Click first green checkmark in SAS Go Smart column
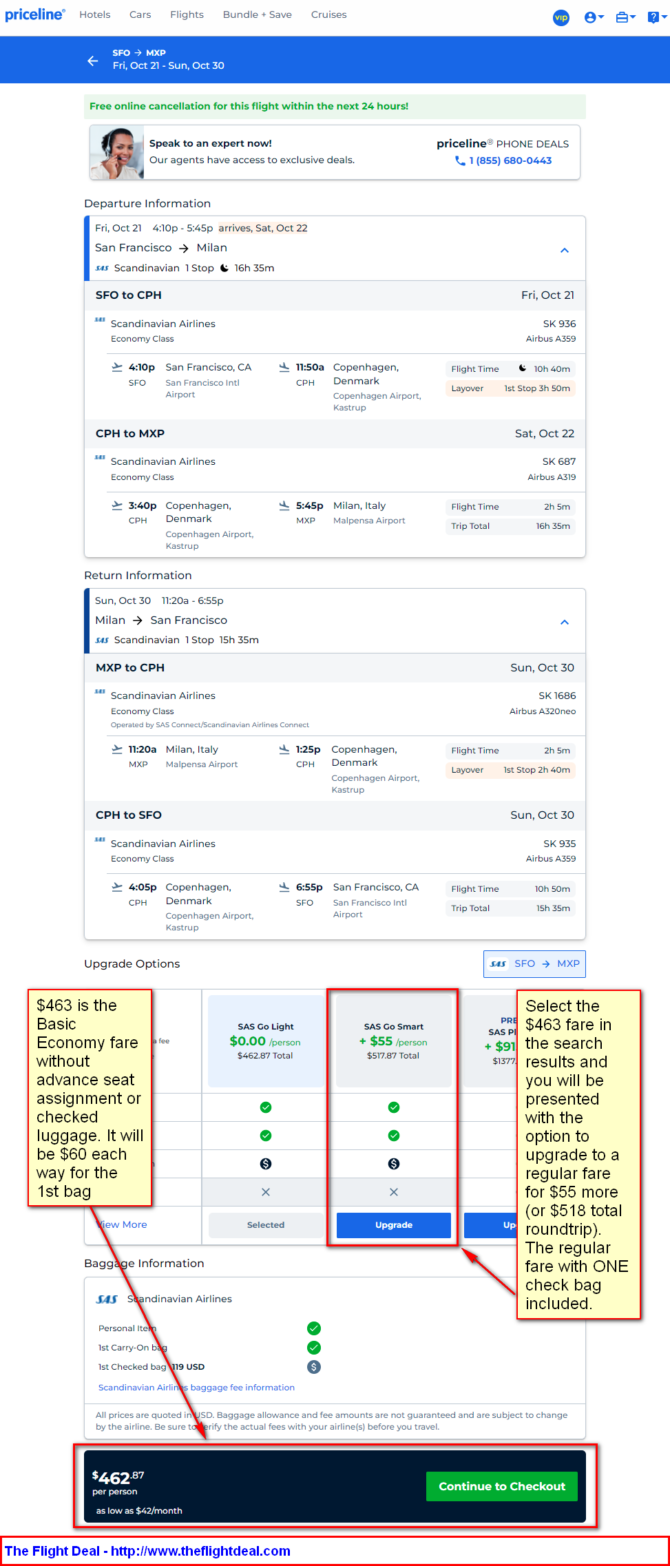Image resolution: width=670 pixels, height=1566 pixels. coord(394,1107)
